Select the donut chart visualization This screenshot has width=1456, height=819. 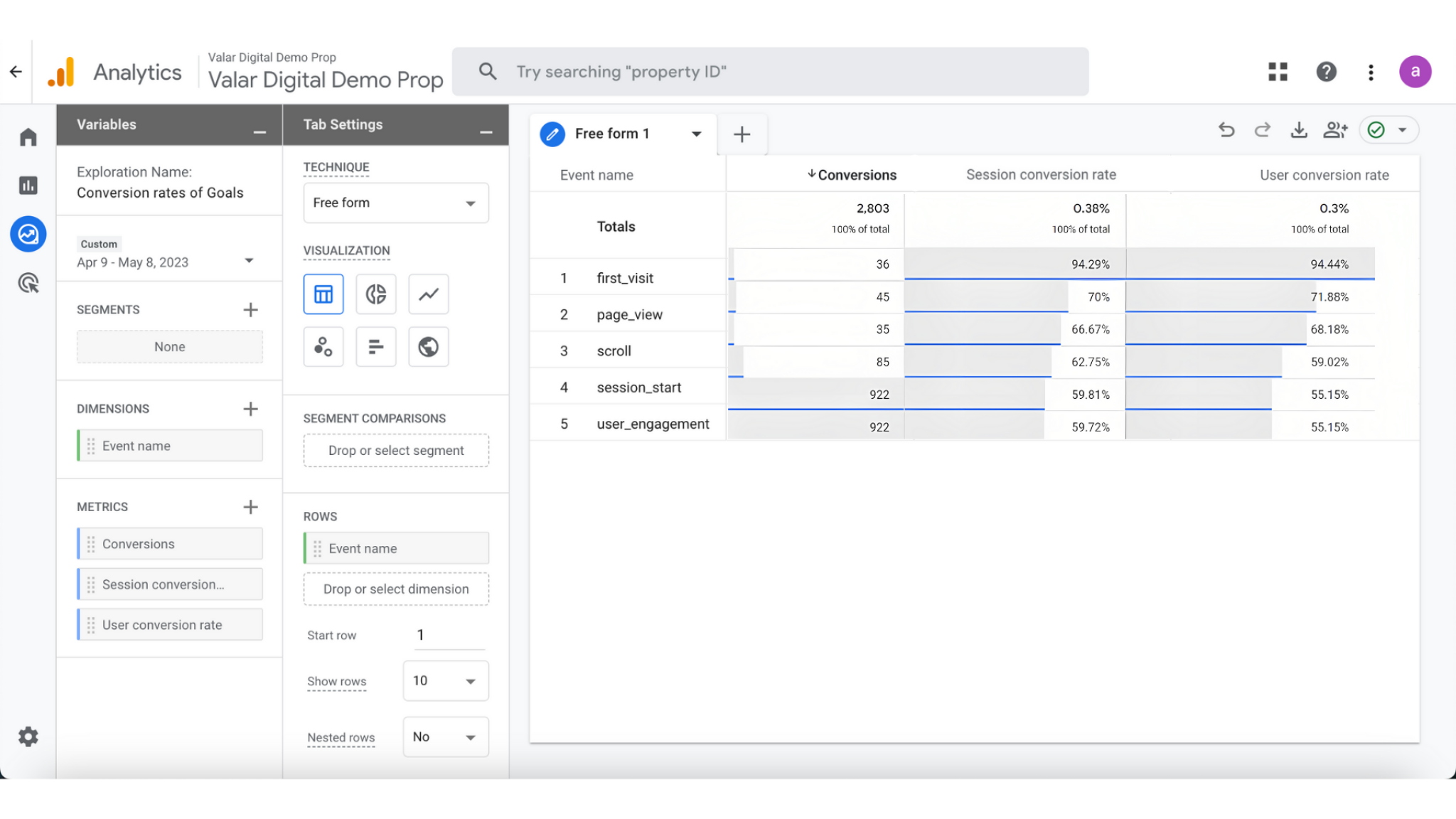click(375, 294)
